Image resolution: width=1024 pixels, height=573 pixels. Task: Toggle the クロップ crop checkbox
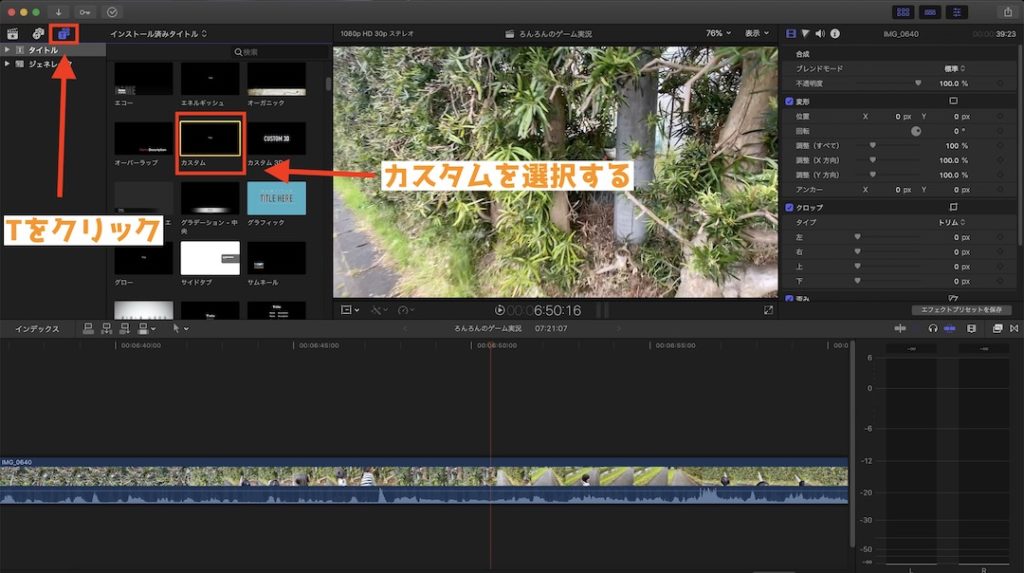[789, 208]
